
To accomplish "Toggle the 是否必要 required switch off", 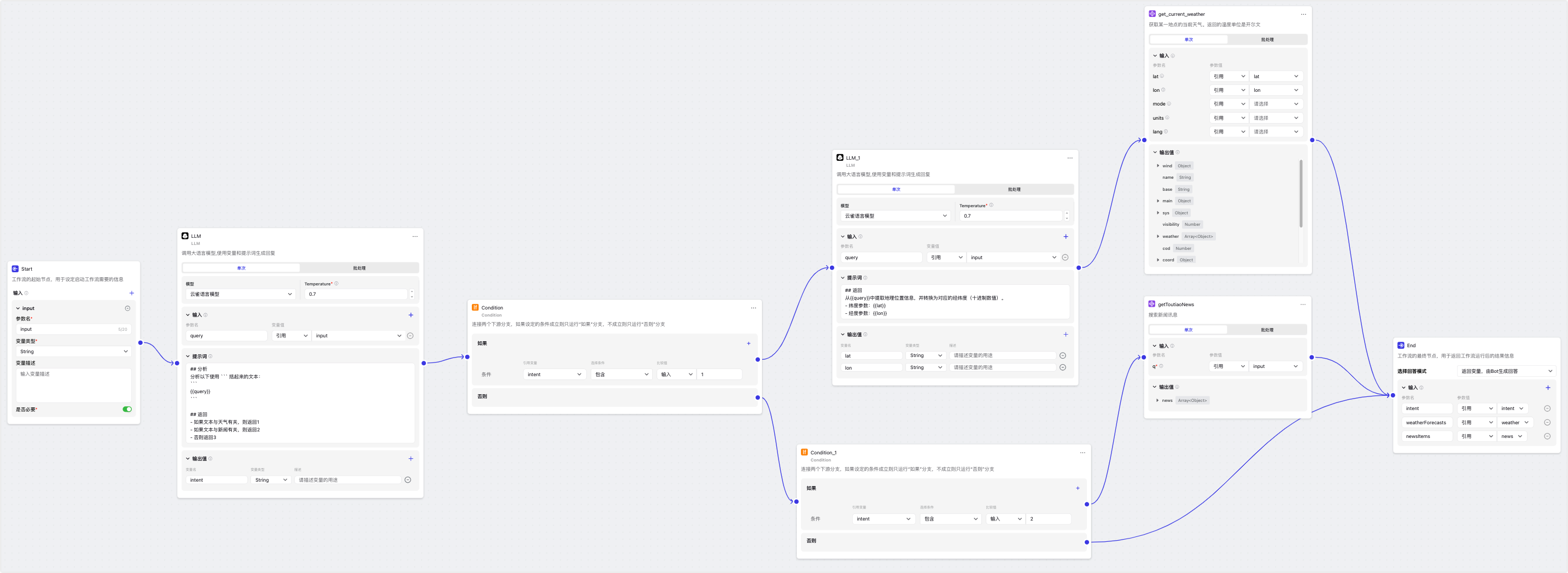I will pos(127,409).
